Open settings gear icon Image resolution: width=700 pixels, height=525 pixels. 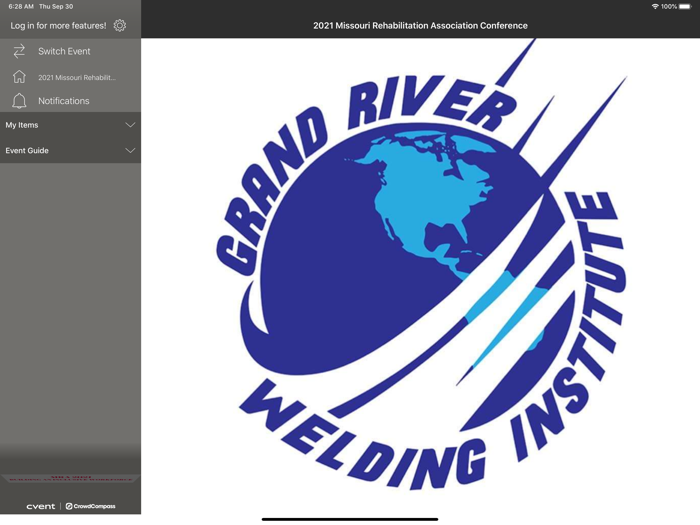pyautogui.click(x=120, y=25)
